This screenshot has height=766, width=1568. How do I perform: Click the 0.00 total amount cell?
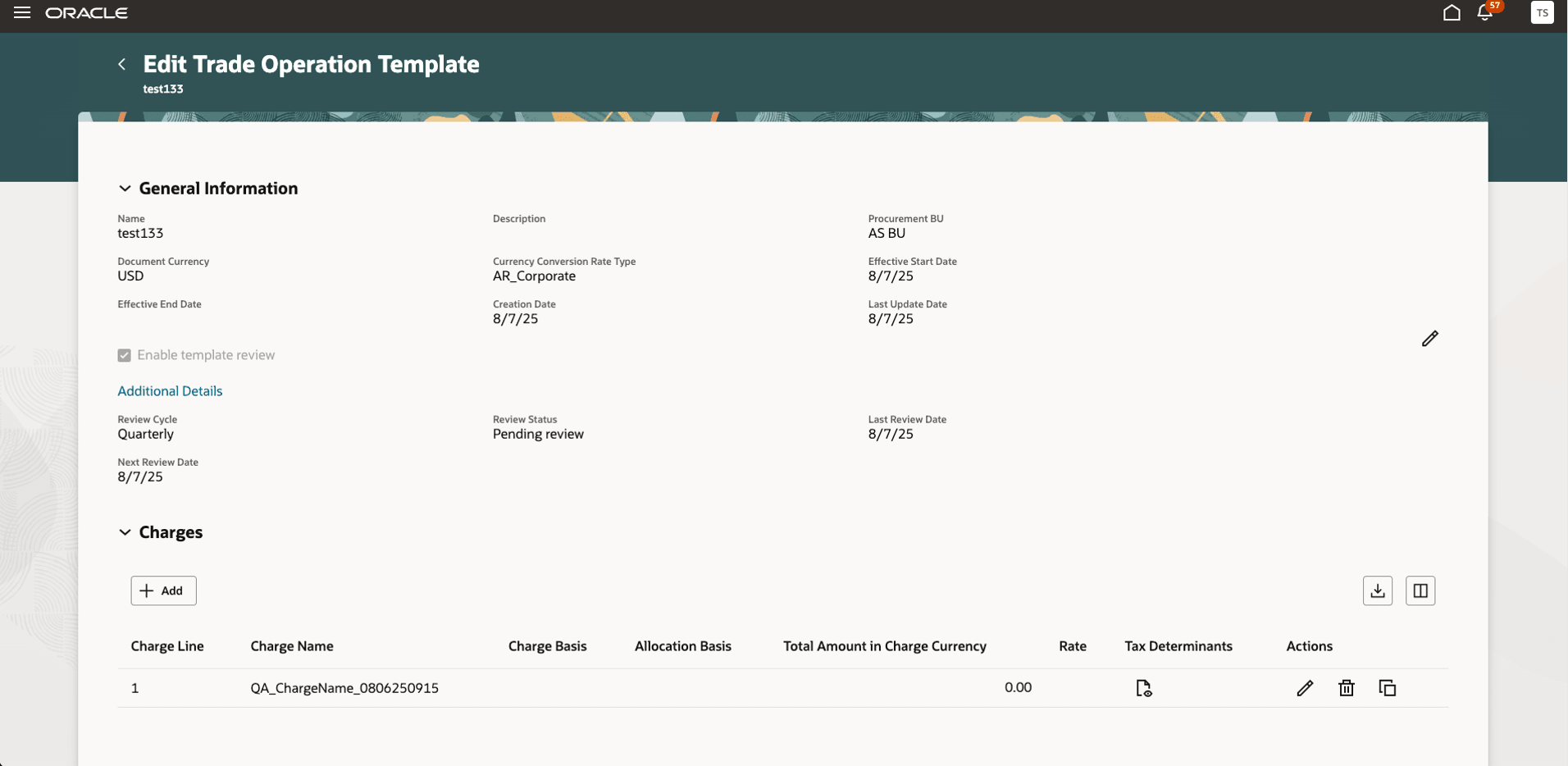click(x=1018, y=687)
